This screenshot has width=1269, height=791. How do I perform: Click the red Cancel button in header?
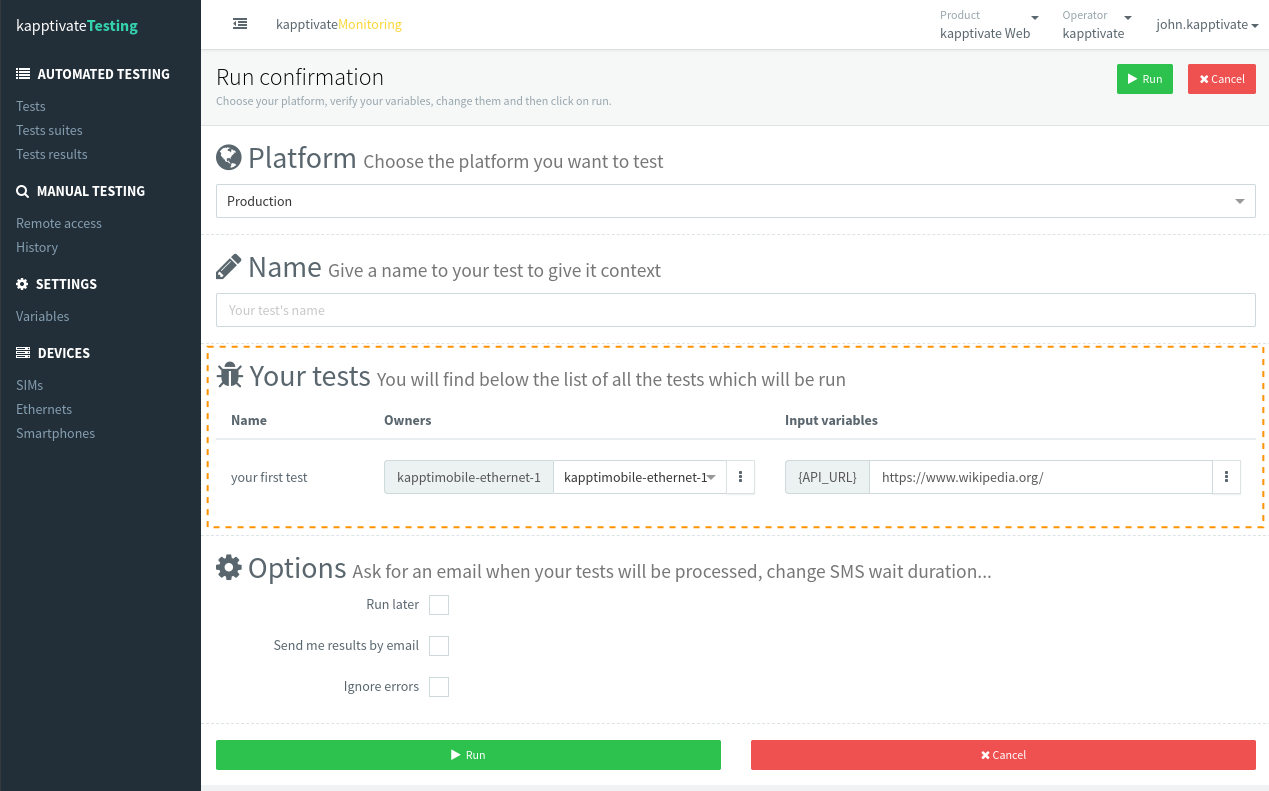point(1221,79)
